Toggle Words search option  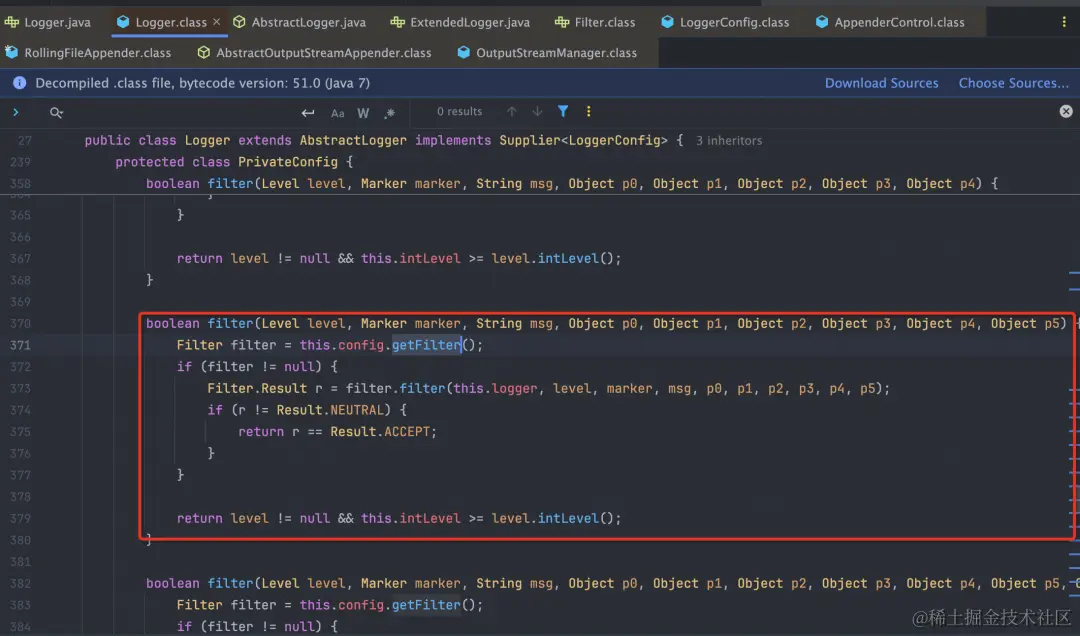363,113
